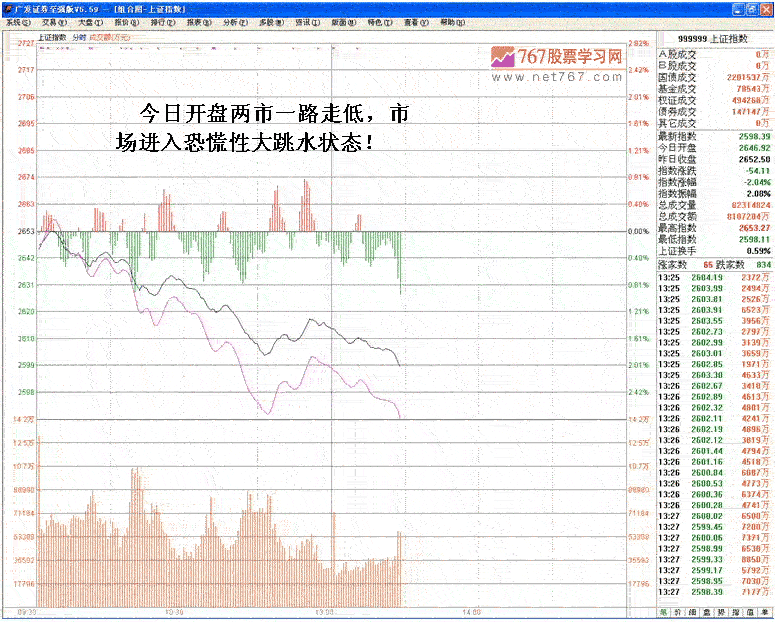Screen dimensions: 775x622
Task: Click the 999999 上证指数 header
Action: 713,38
